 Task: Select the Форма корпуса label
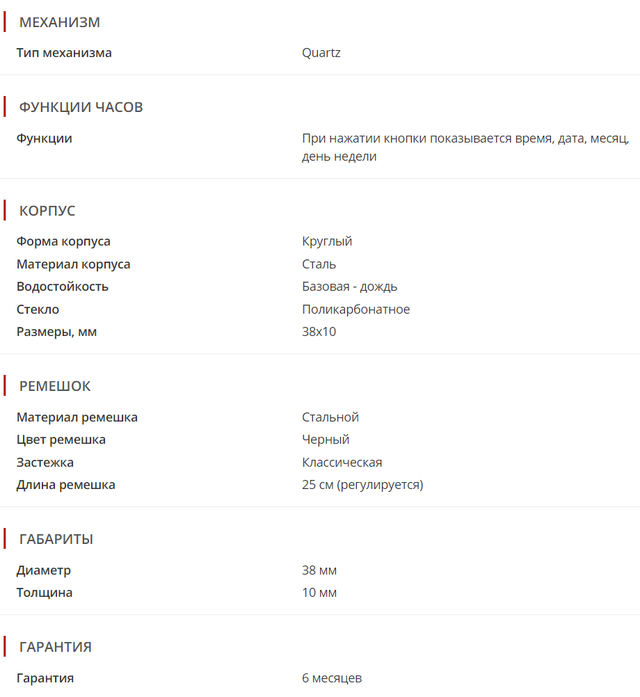(x=63, y=241)
